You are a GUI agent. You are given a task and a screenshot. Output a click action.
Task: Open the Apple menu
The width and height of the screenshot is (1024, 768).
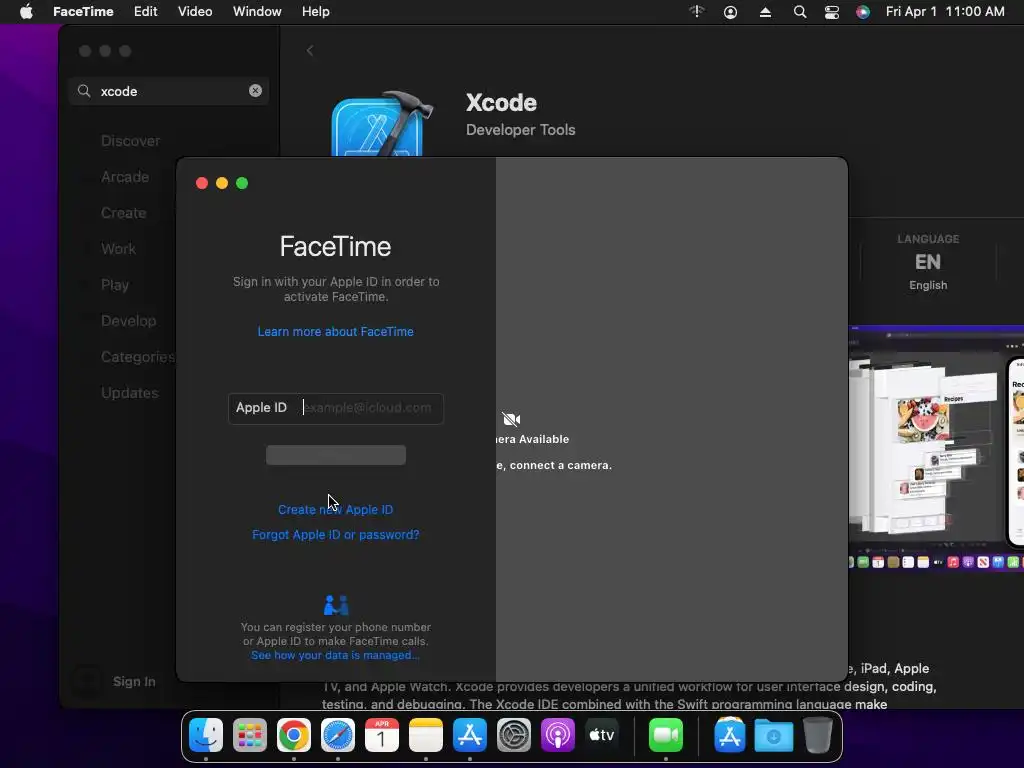click(x=26, y=12)
